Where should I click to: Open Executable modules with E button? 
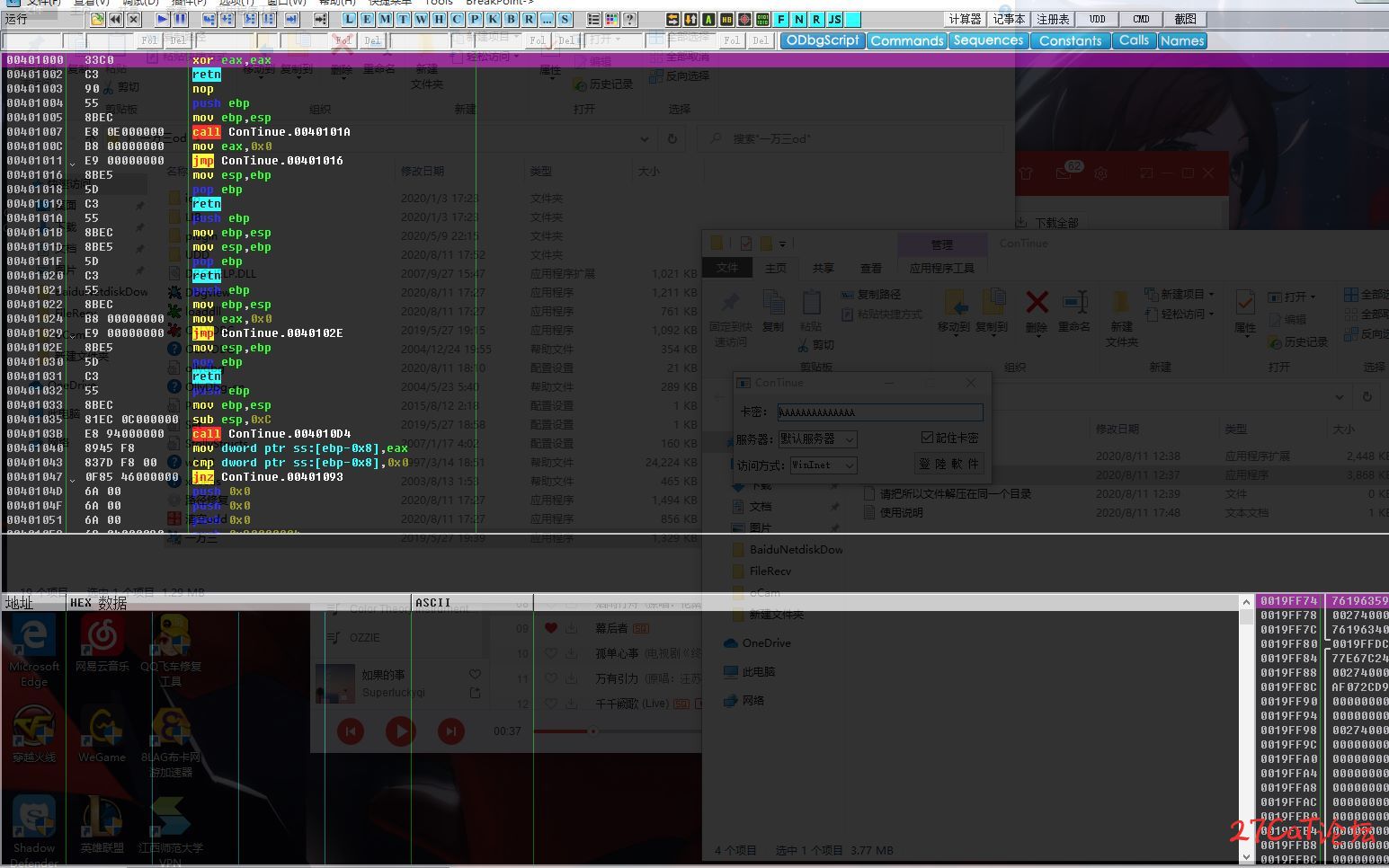(368, 19)
